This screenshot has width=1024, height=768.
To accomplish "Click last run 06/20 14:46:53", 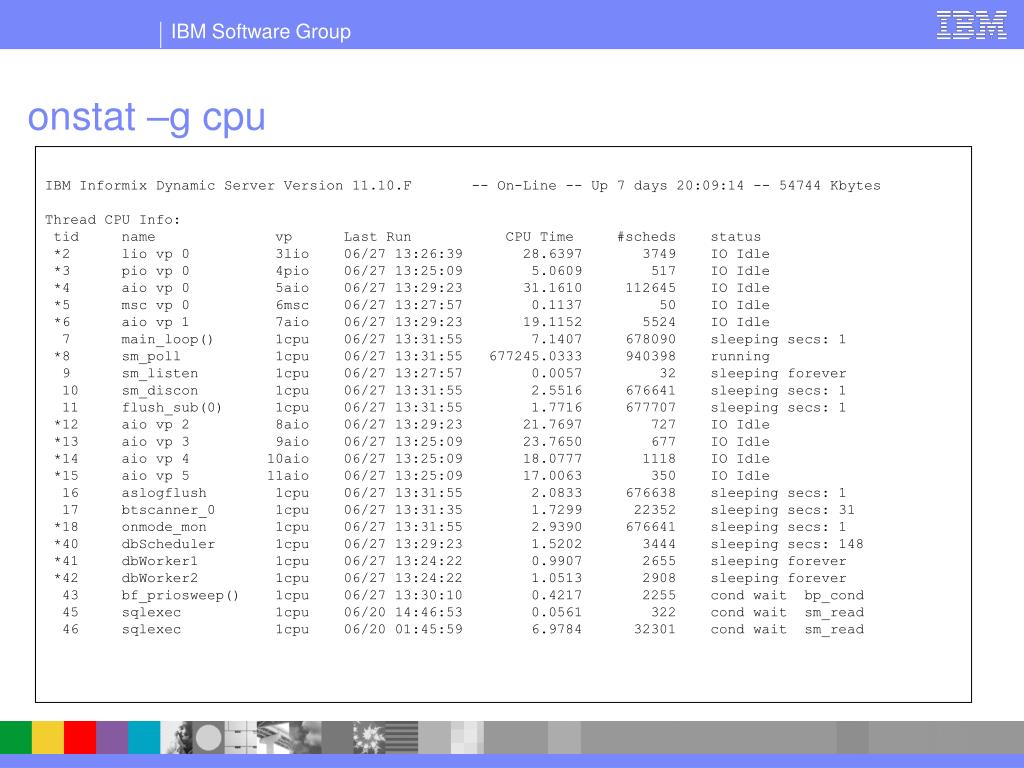I will coord(403,612).
